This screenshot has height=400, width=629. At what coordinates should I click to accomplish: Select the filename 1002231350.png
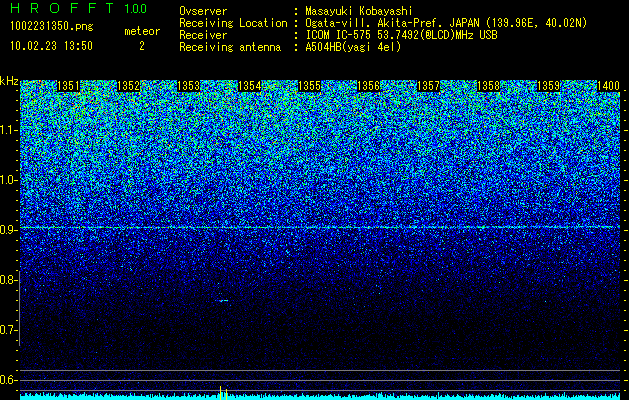52,27
